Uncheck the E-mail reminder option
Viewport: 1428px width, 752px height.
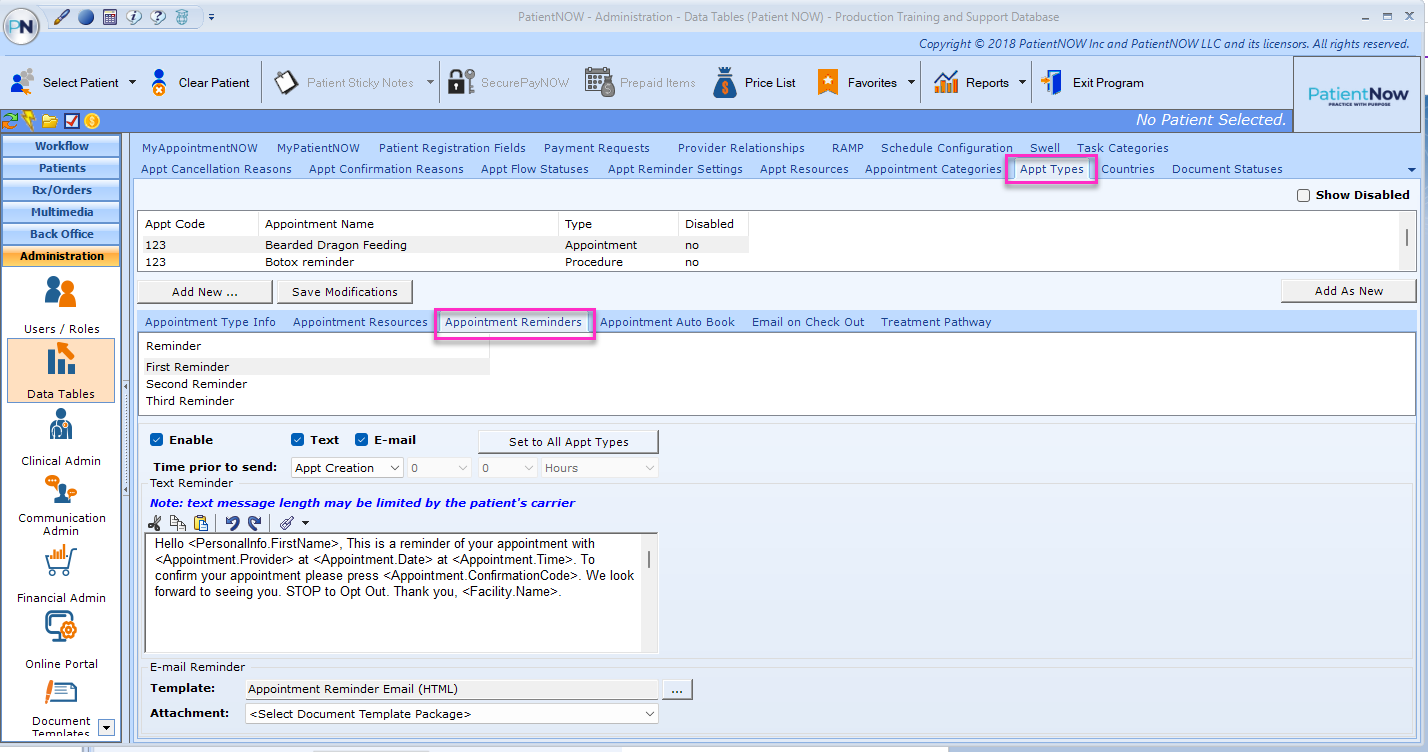tap(361, 439)
